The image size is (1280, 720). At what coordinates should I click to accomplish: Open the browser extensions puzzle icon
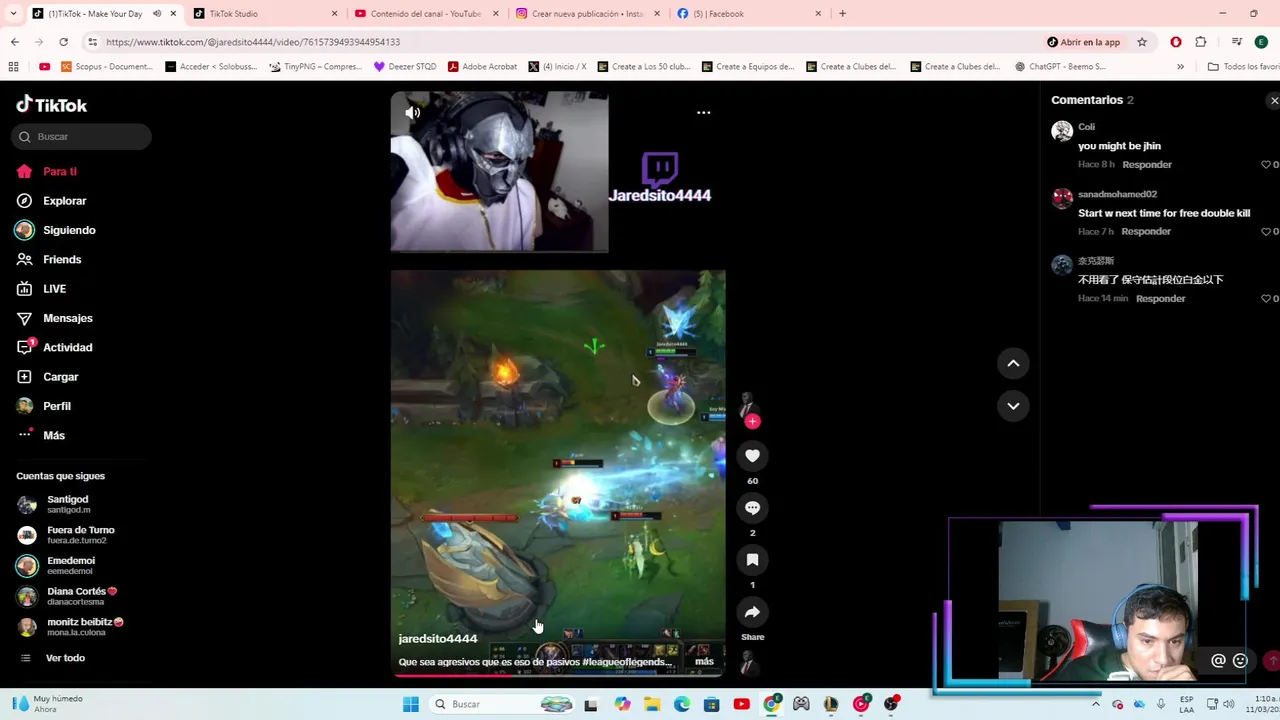point(1200,42)
